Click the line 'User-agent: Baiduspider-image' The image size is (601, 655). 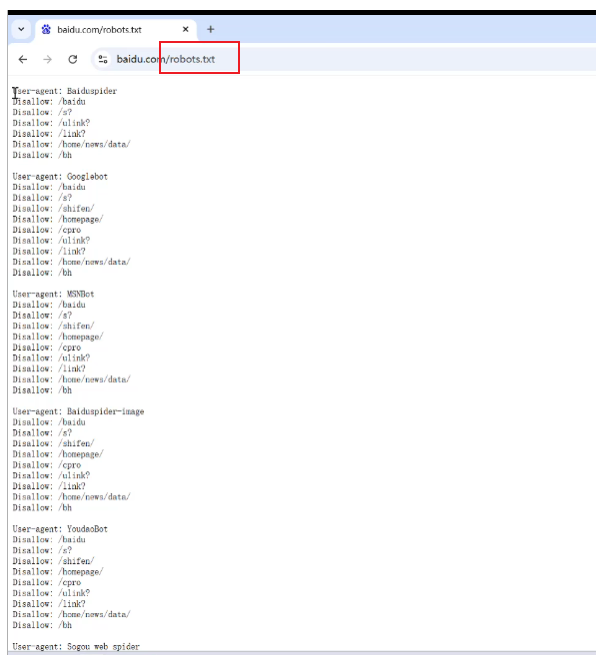pos(79,411)
